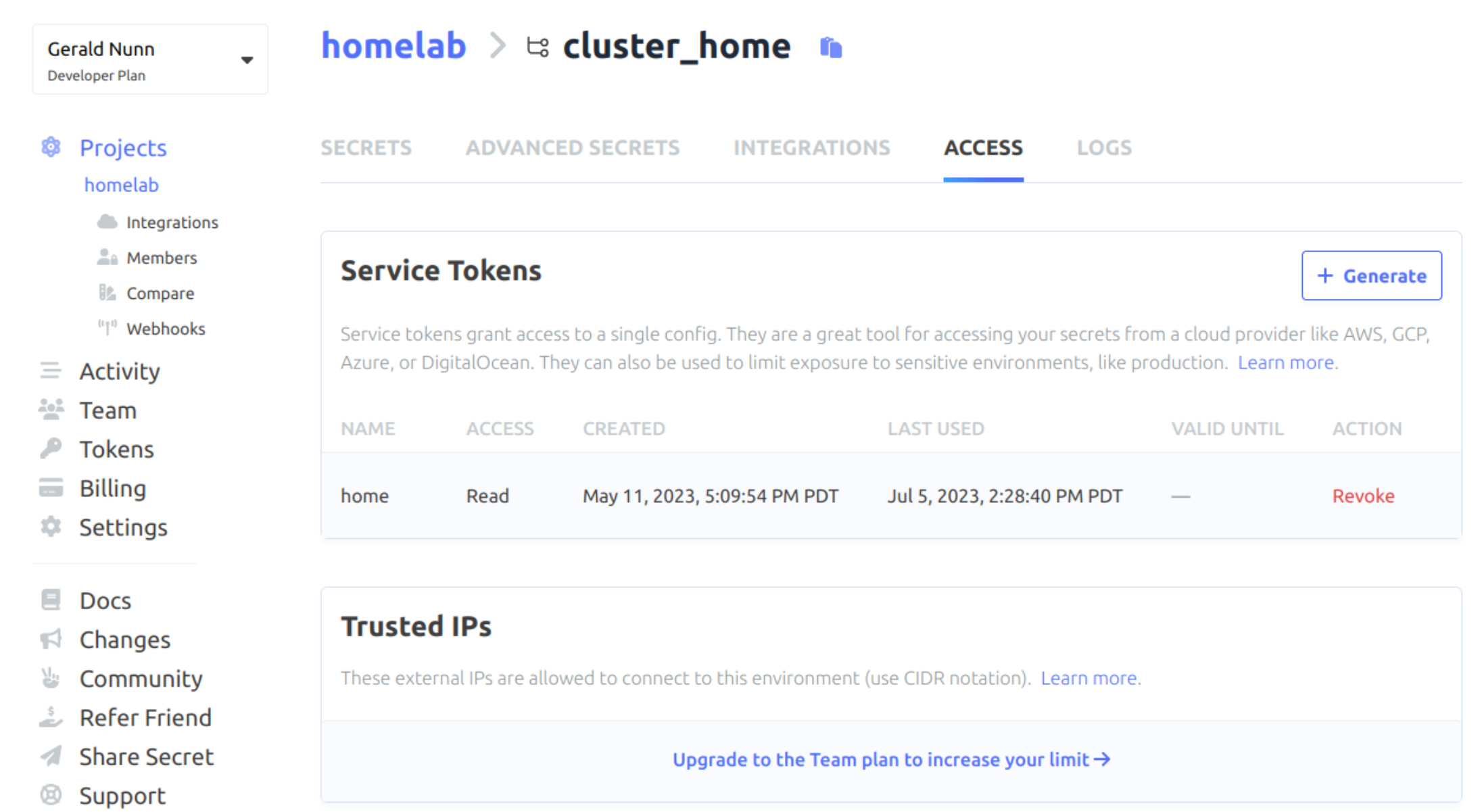Click Upgrade to the Team plan link
Viewport: 1482px width, 812px height.
(x=891, y=760)
